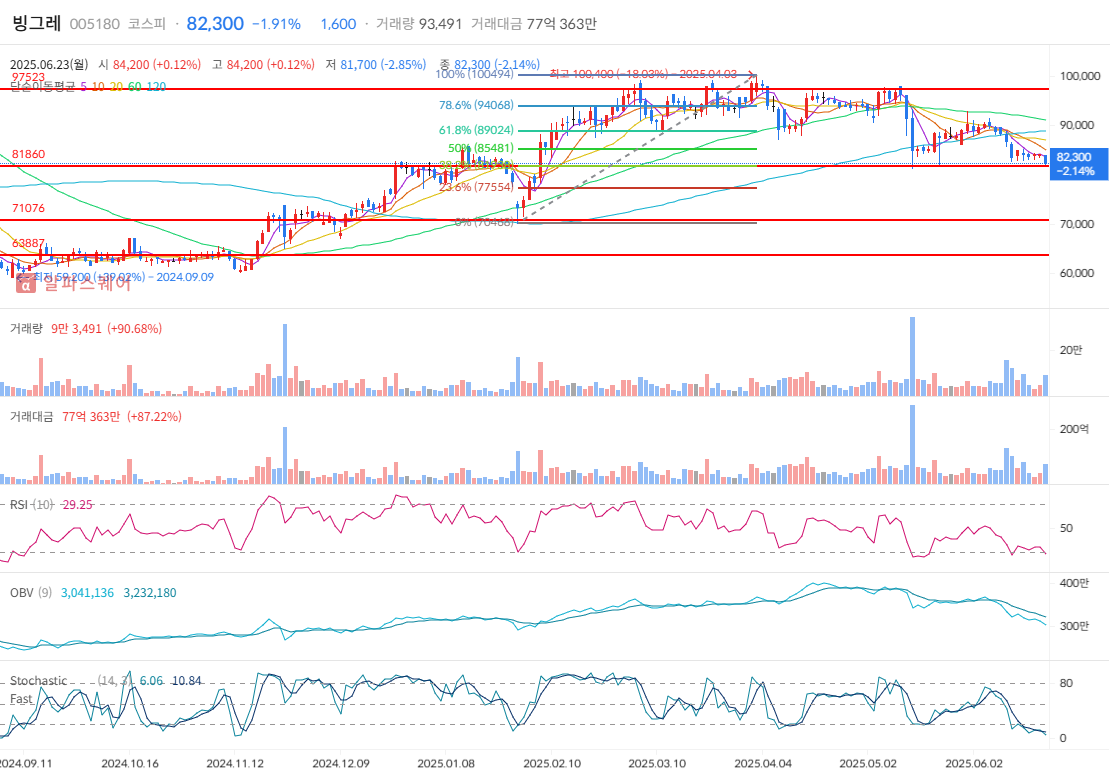Viewport: 1110px width, 778px height.
Task: Click the 거래량 volume panel label
Action: click(x=26, y=328)
